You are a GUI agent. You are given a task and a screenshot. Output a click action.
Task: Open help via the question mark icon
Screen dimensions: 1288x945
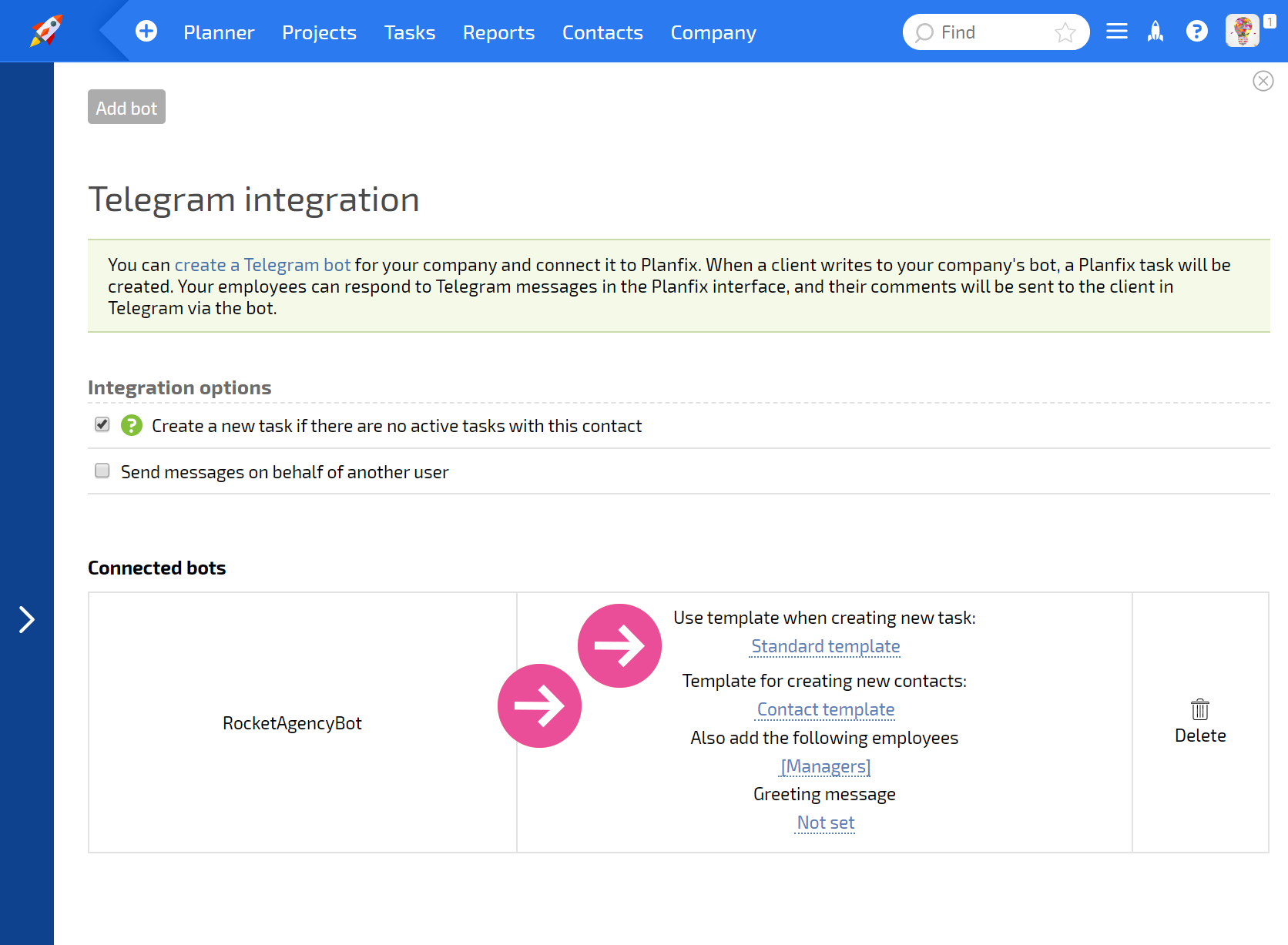coord(1196,31)
